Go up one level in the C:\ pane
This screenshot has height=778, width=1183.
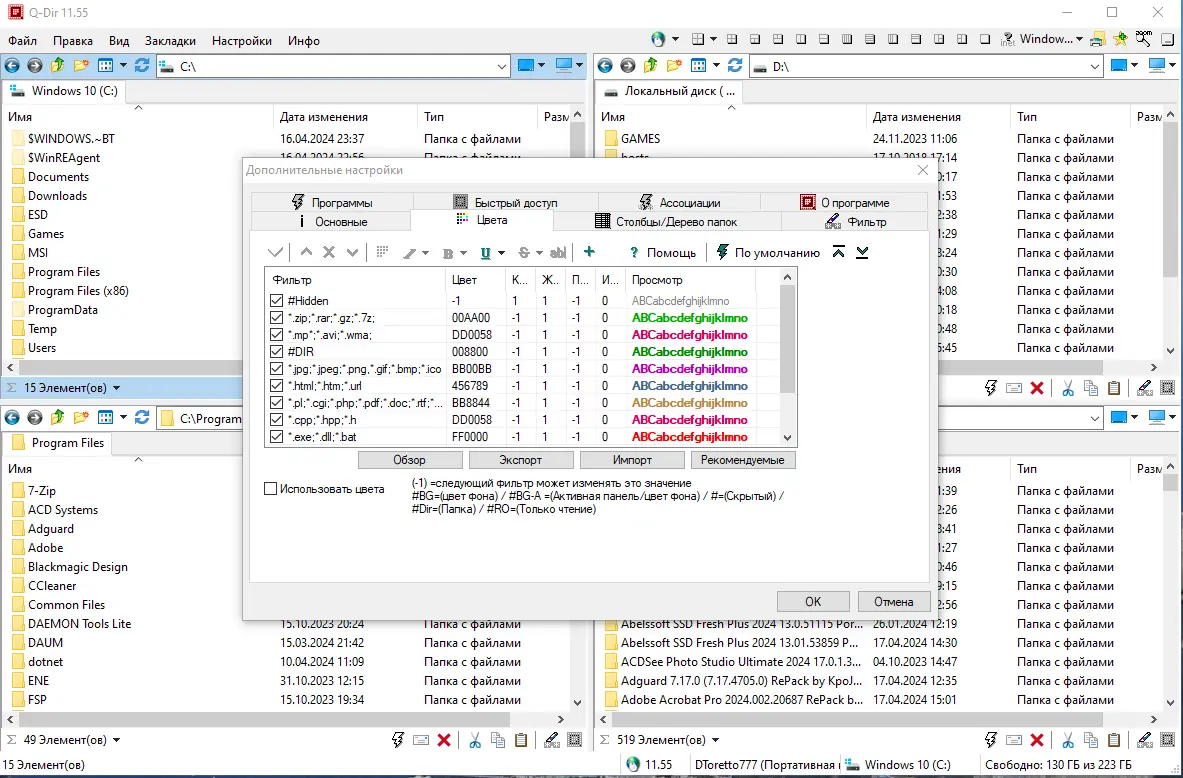click(x=57, y=66)
